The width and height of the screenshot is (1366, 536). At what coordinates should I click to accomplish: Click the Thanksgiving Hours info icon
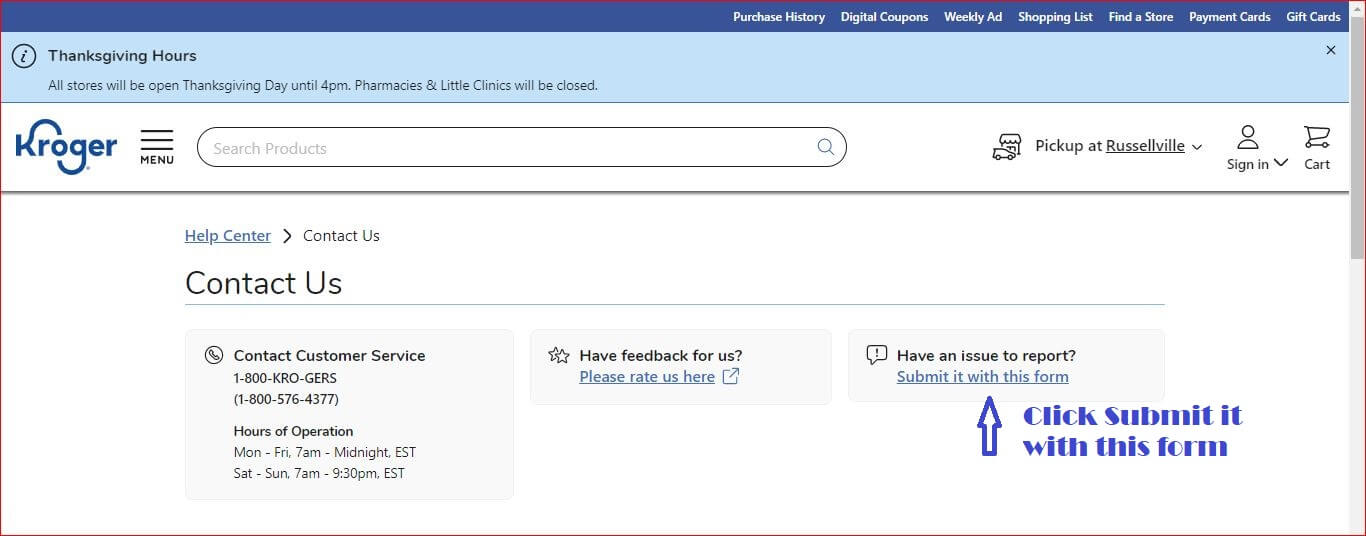[x=24, y=56]
